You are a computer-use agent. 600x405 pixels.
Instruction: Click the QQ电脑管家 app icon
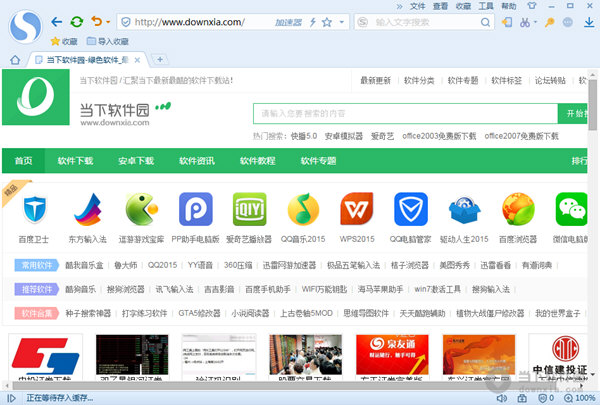(x=411, y=209)
